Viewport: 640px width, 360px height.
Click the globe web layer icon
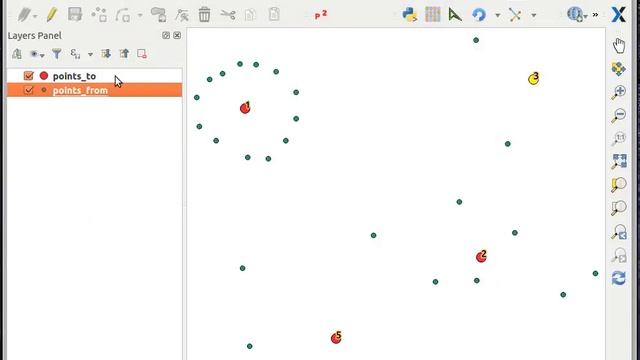(x=576, y=14)
